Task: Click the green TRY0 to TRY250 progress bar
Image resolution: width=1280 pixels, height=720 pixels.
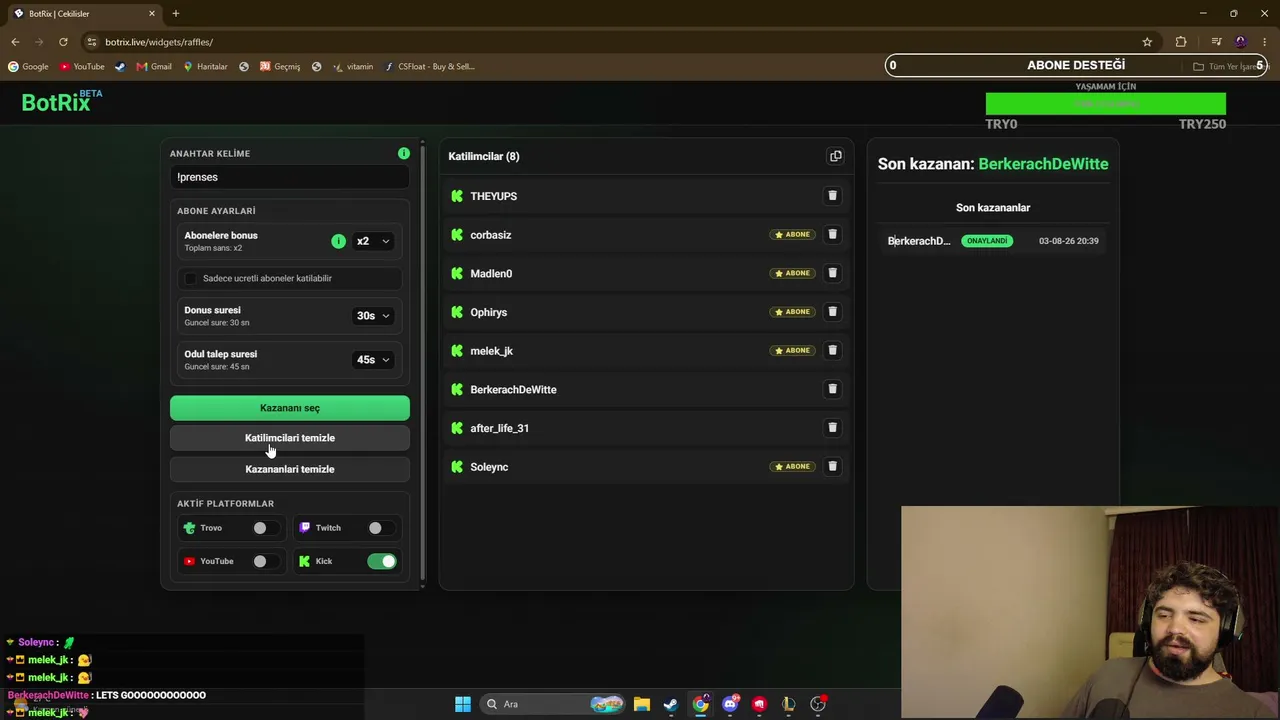Action: pos(1106,104)
